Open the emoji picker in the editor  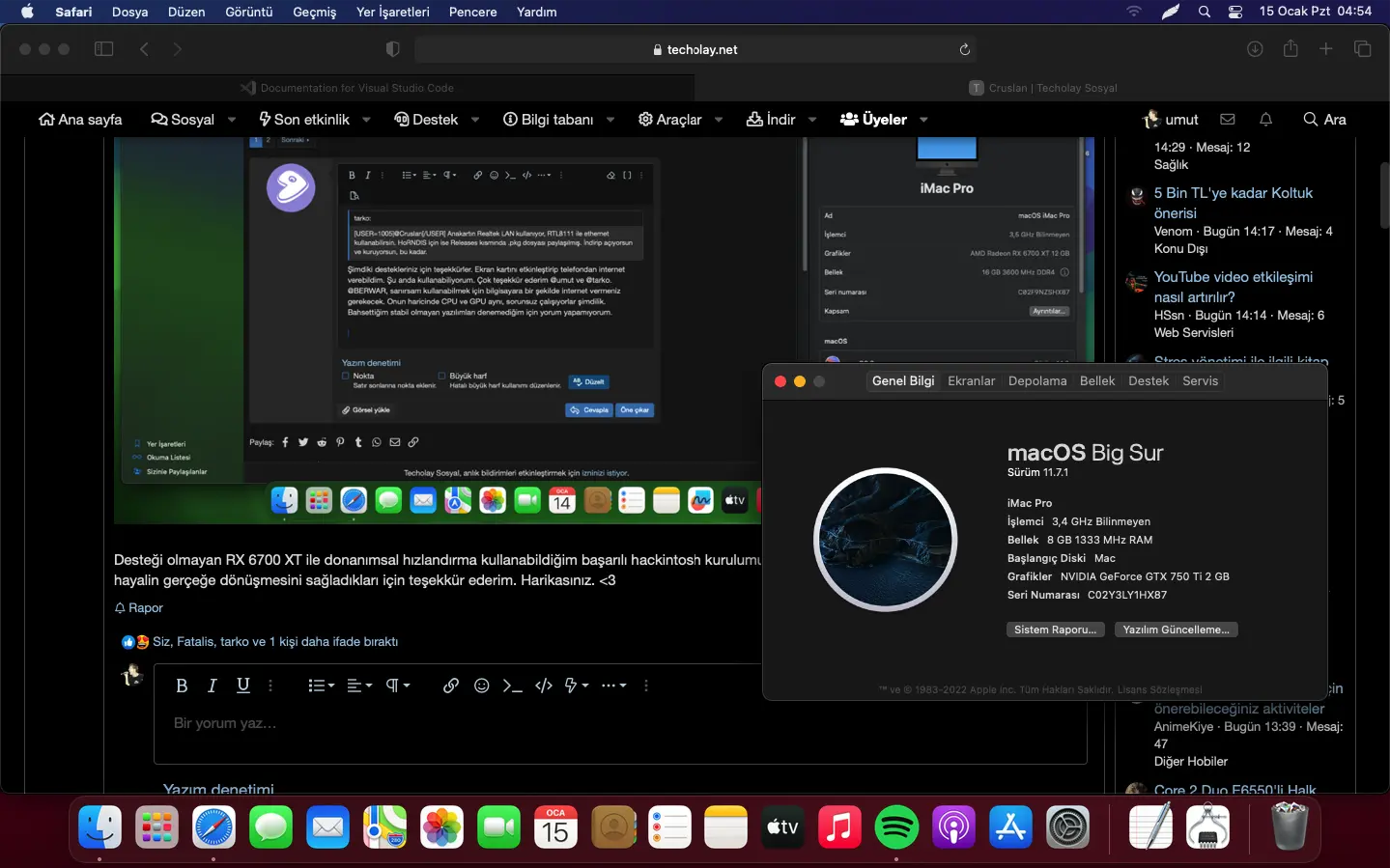(482, 686)
